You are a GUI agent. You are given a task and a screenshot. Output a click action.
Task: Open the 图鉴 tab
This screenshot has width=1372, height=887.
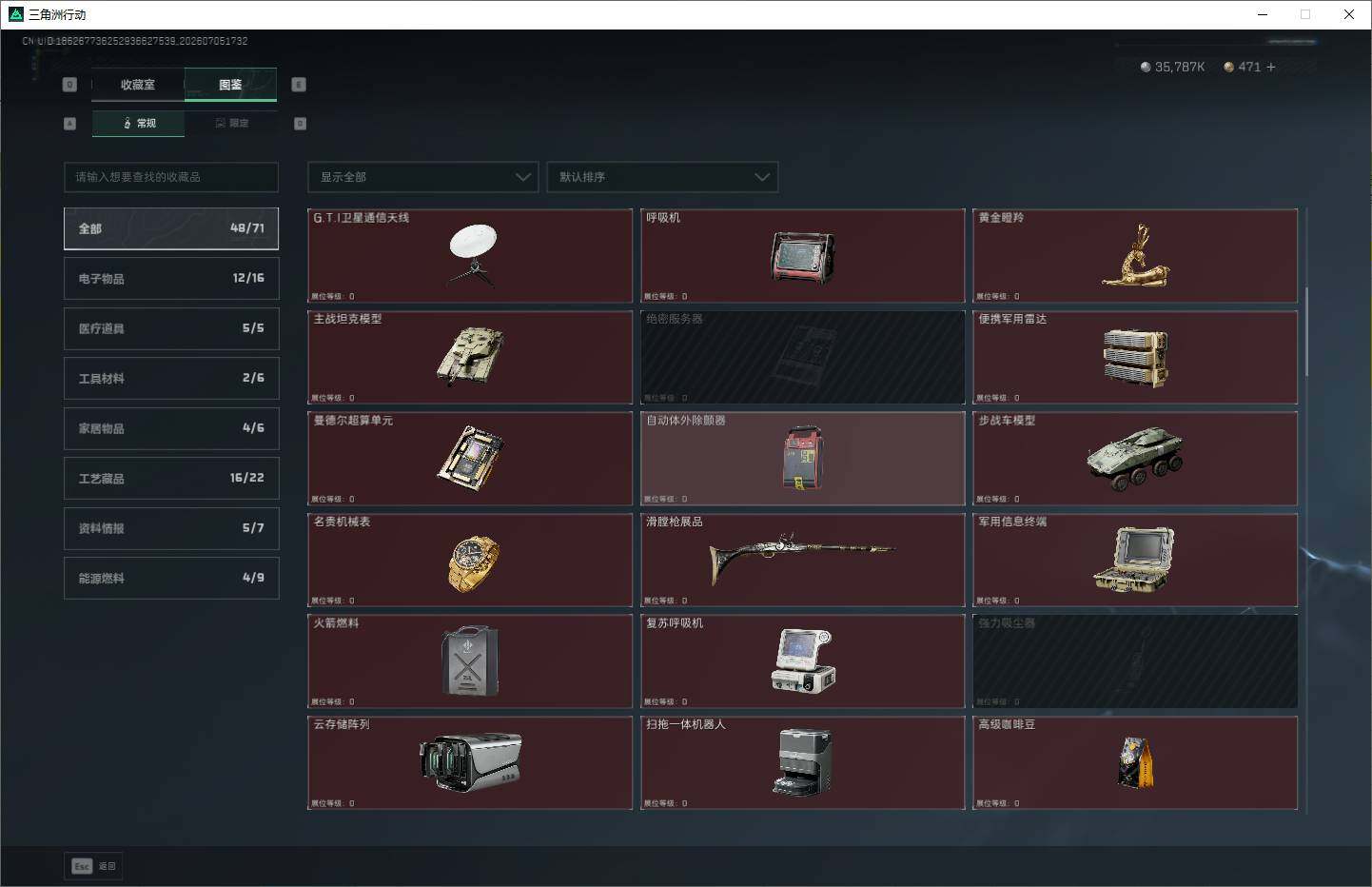[230, 85]
